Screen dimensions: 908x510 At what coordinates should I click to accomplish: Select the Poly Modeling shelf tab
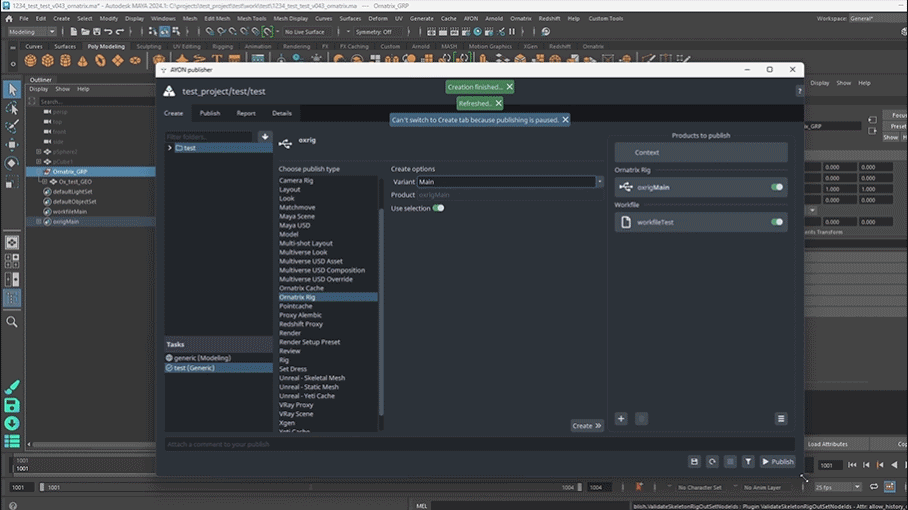[106, 46]
